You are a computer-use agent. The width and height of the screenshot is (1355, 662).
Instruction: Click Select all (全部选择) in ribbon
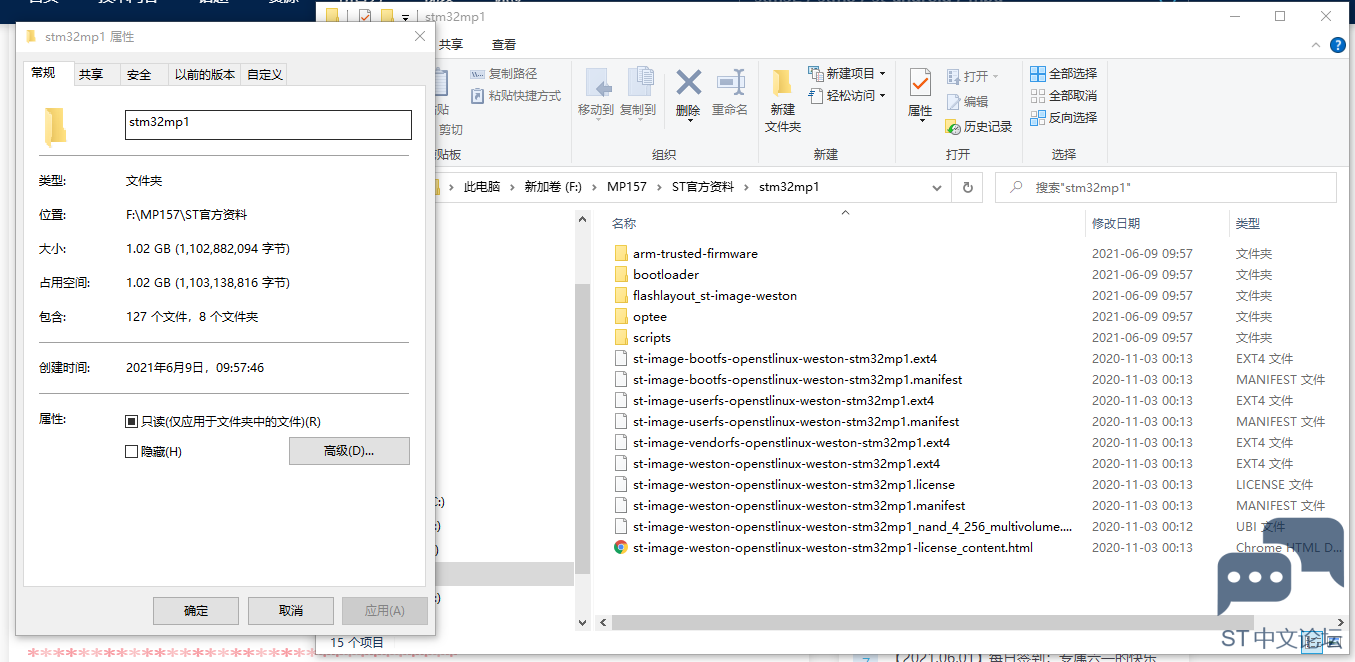coord(1064,74)
